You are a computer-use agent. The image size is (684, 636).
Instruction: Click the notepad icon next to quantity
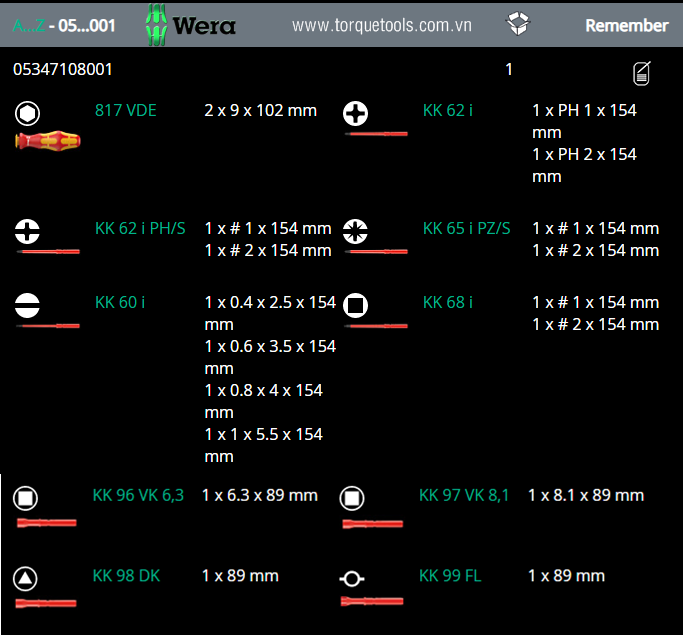coord(642,72)
